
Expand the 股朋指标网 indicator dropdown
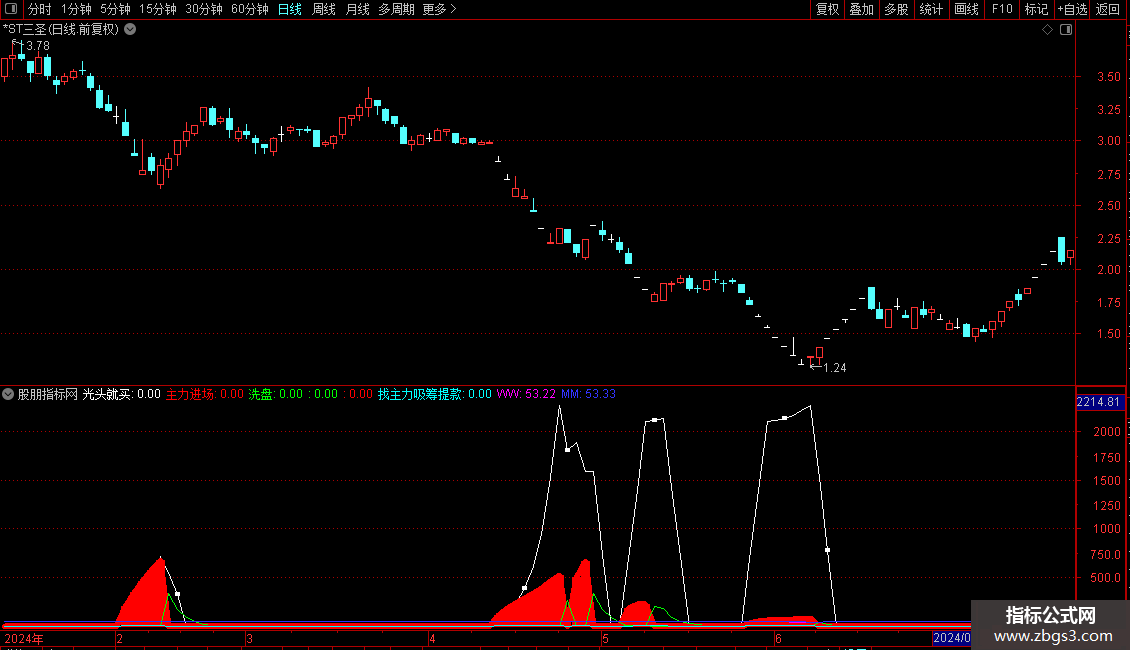point(8,394)
